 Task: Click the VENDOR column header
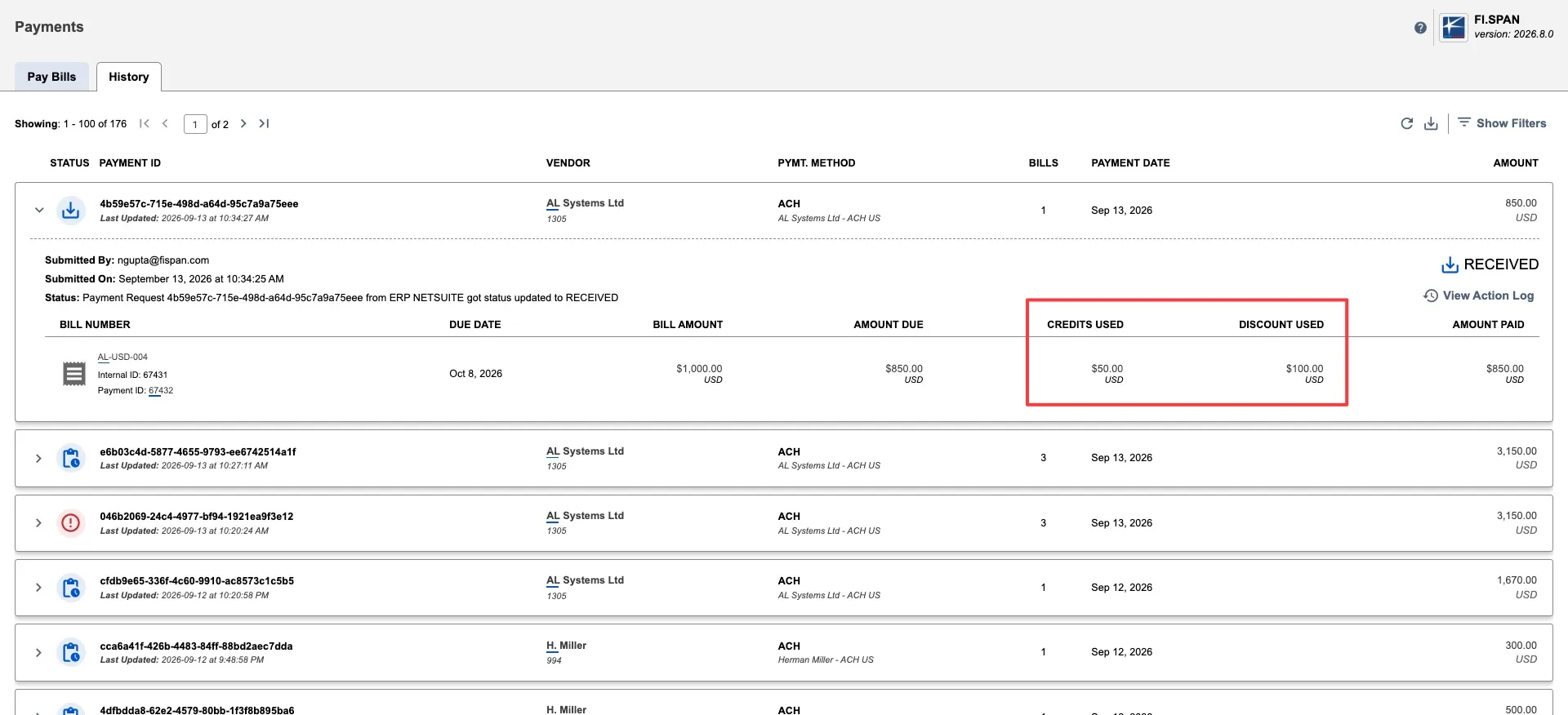tap(568, 163)
